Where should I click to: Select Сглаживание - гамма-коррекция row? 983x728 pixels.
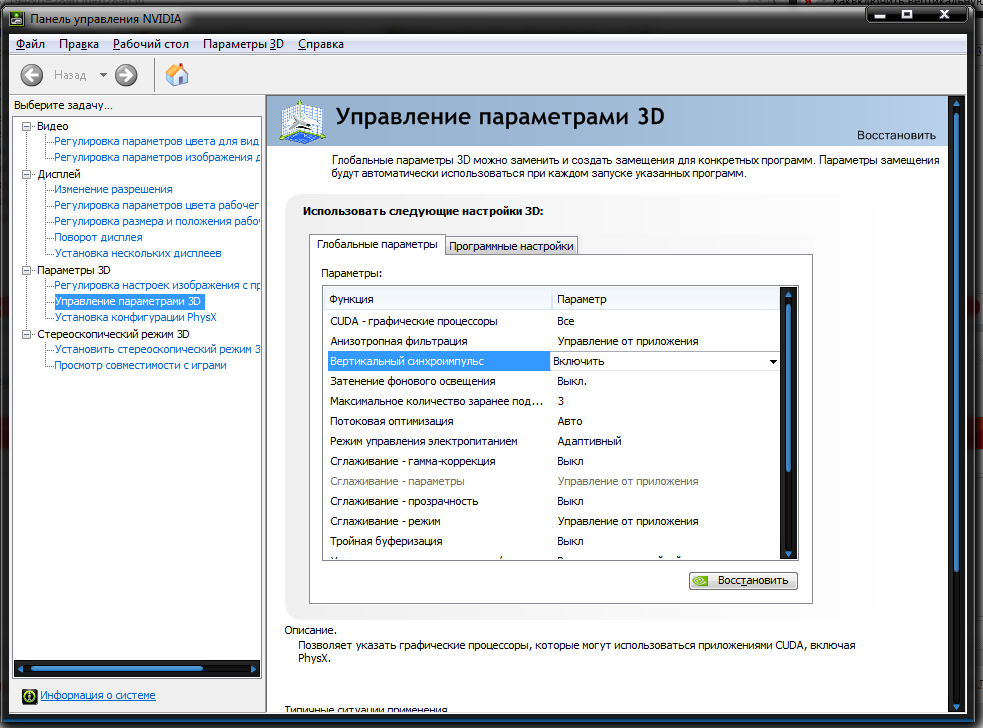(552, 462)
